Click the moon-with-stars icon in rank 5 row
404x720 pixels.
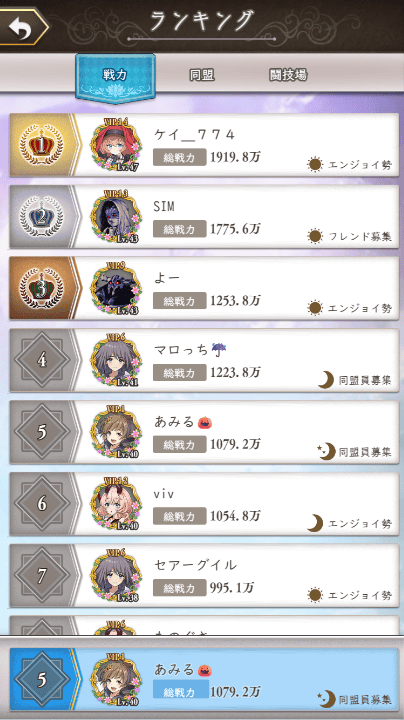pyautogui.click(x=327, y=451)
